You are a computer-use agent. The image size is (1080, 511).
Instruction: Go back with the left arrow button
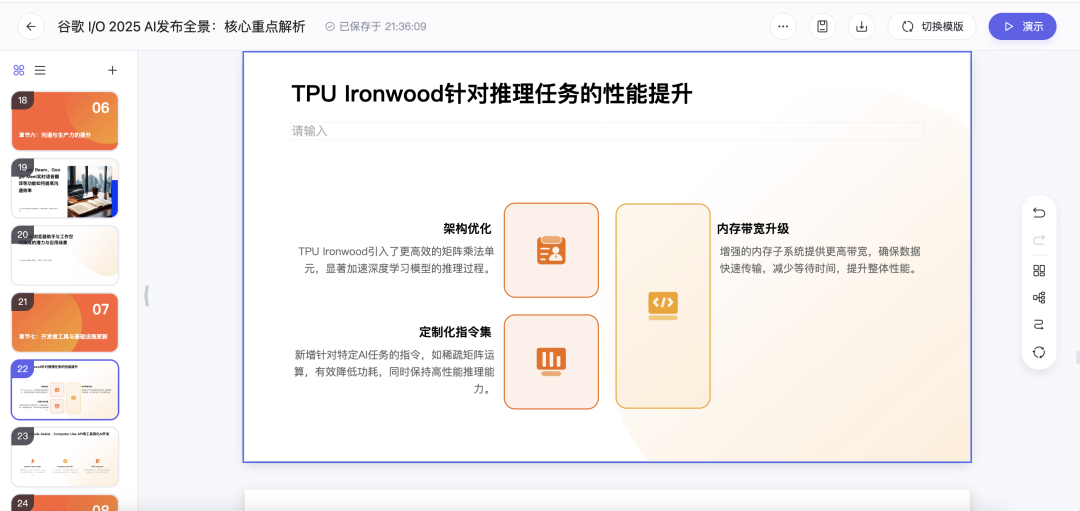pos(31,27)
